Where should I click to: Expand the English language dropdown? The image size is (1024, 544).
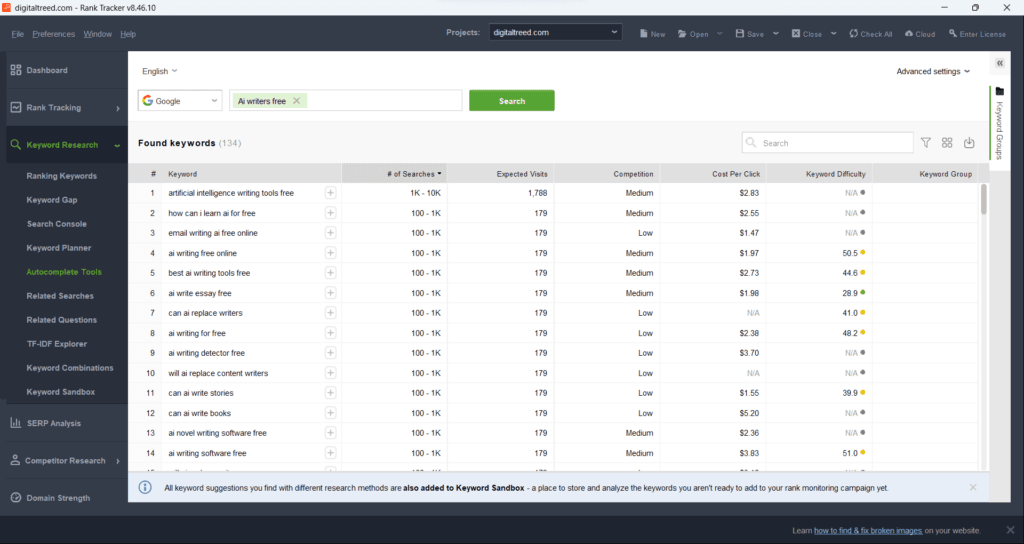point(159,71)
